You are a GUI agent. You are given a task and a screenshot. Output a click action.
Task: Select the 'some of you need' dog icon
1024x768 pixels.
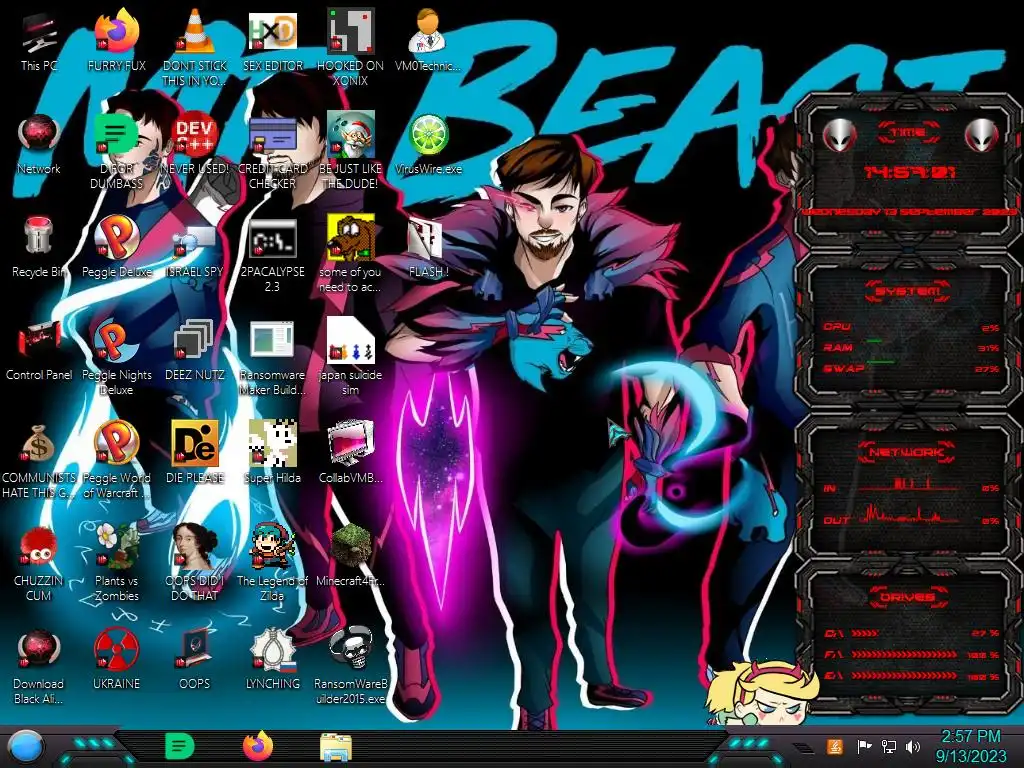tap(350, 255)
